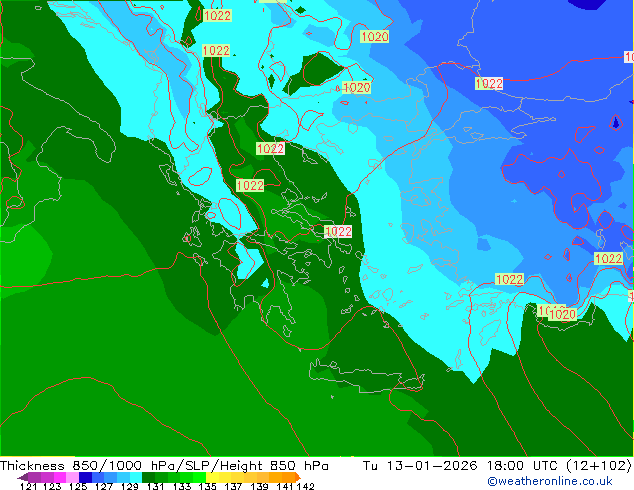Click the topmost '1020' pressure label
The width and height of the screenshot is (634, 490).
click(374, 37)
